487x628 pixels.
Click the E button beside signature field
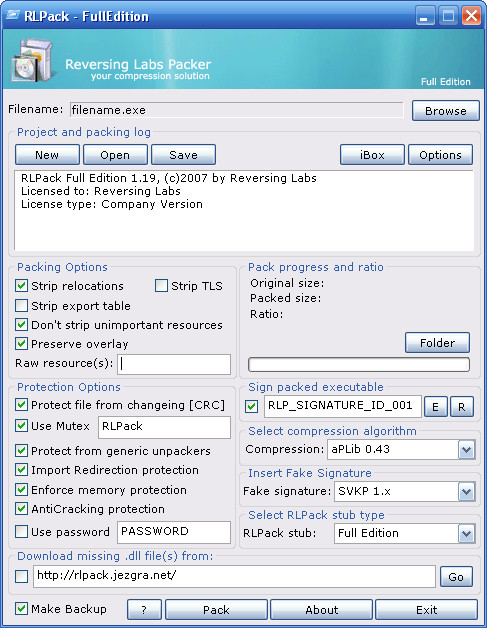pyautogui.click(x=435, y=407)
